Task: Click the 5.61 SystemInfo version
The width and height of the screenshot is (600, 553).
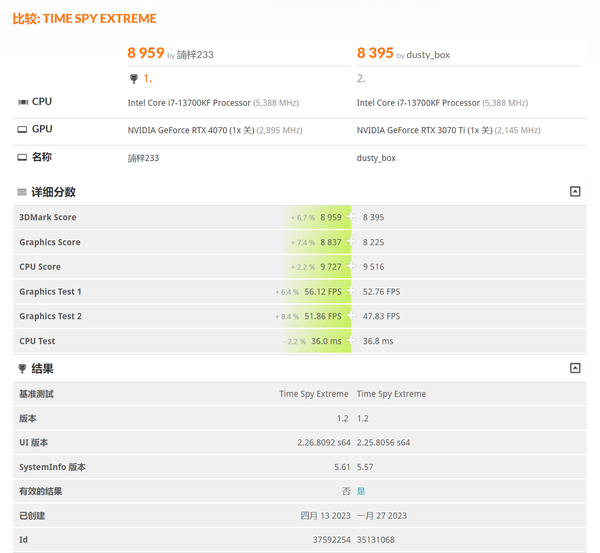Action: pyautogui.click(x=342, y=467)
